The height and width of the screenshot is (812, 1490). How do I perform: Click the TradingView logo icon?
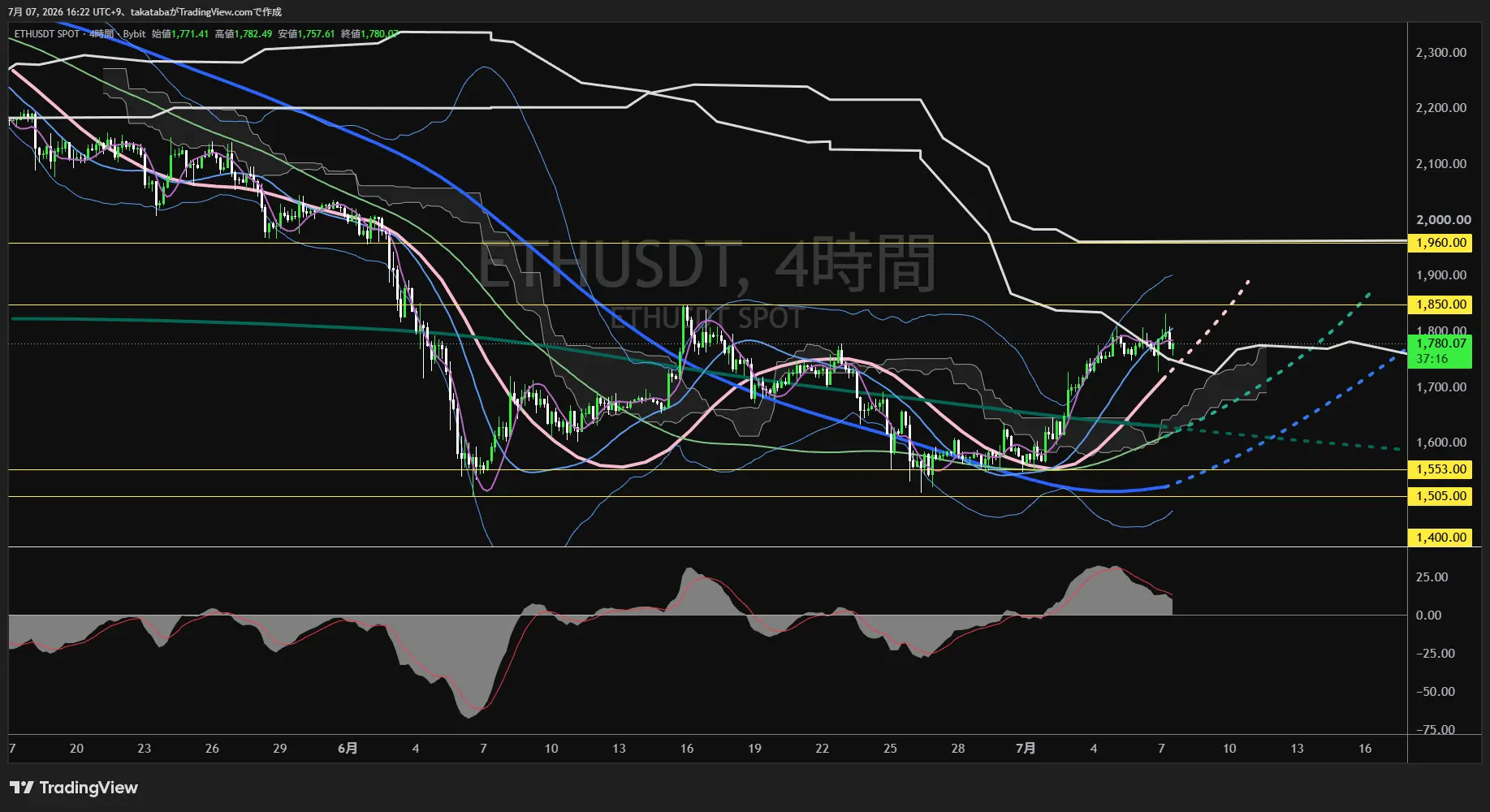[22, 788]
